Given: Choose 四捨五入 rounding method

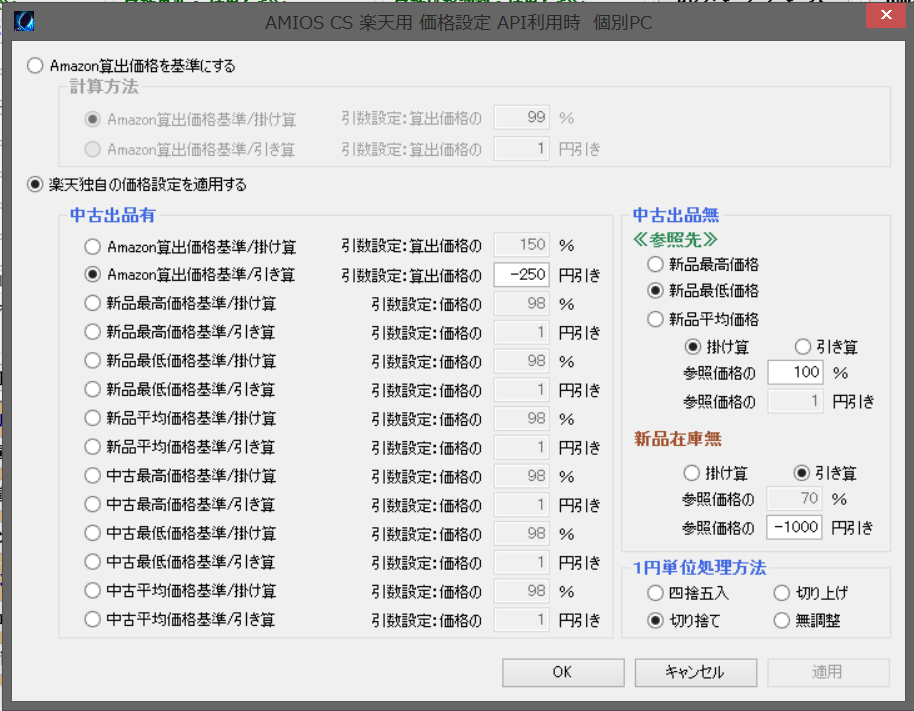Looking at the screenshot, I should pos(655,593).
